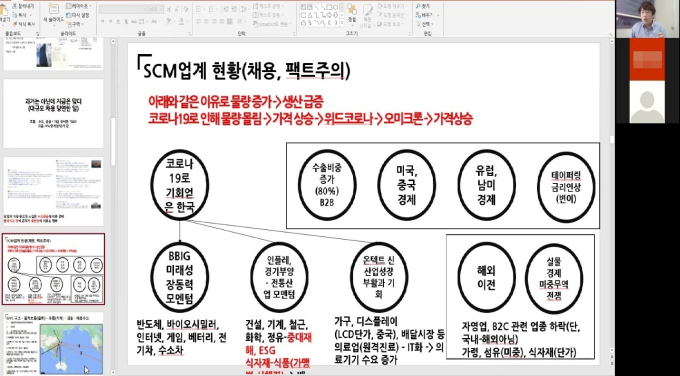Expand the Section dropdown
This screenshot has height=376, width=680.
coord(75,24)
